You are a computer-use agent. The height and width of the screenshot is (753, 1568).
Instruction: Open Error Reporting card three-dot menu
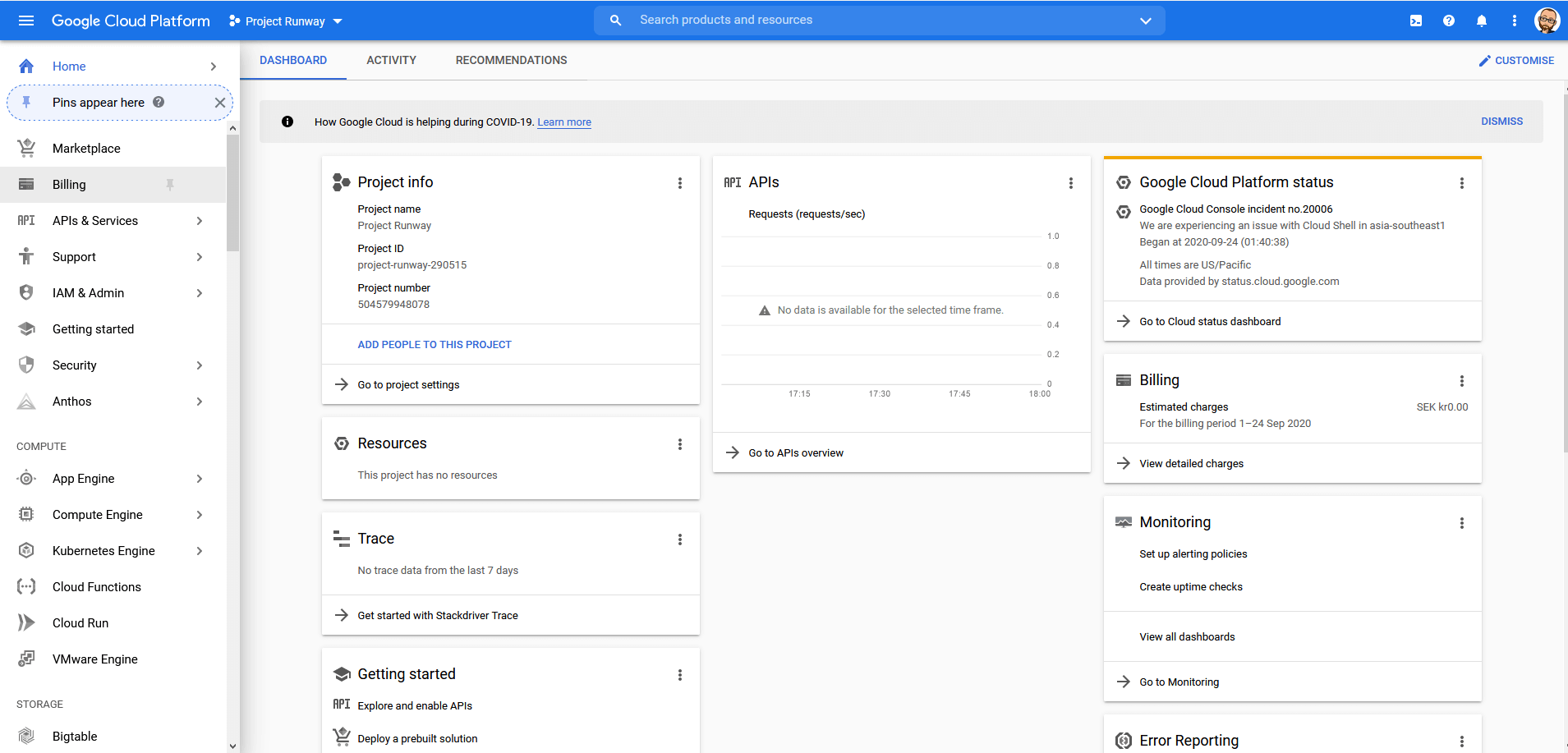(1462, 742)
